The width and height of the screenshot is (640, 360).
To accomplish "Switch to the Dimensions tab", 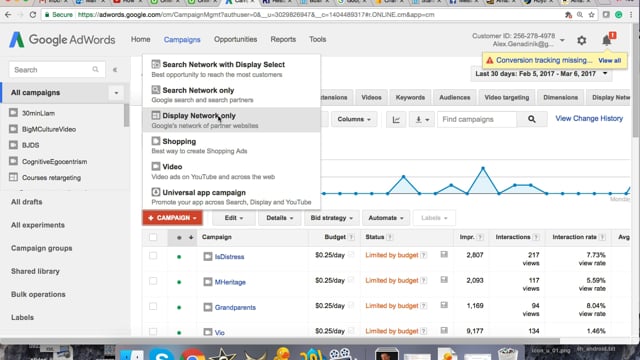I will (x=560, y=97).
